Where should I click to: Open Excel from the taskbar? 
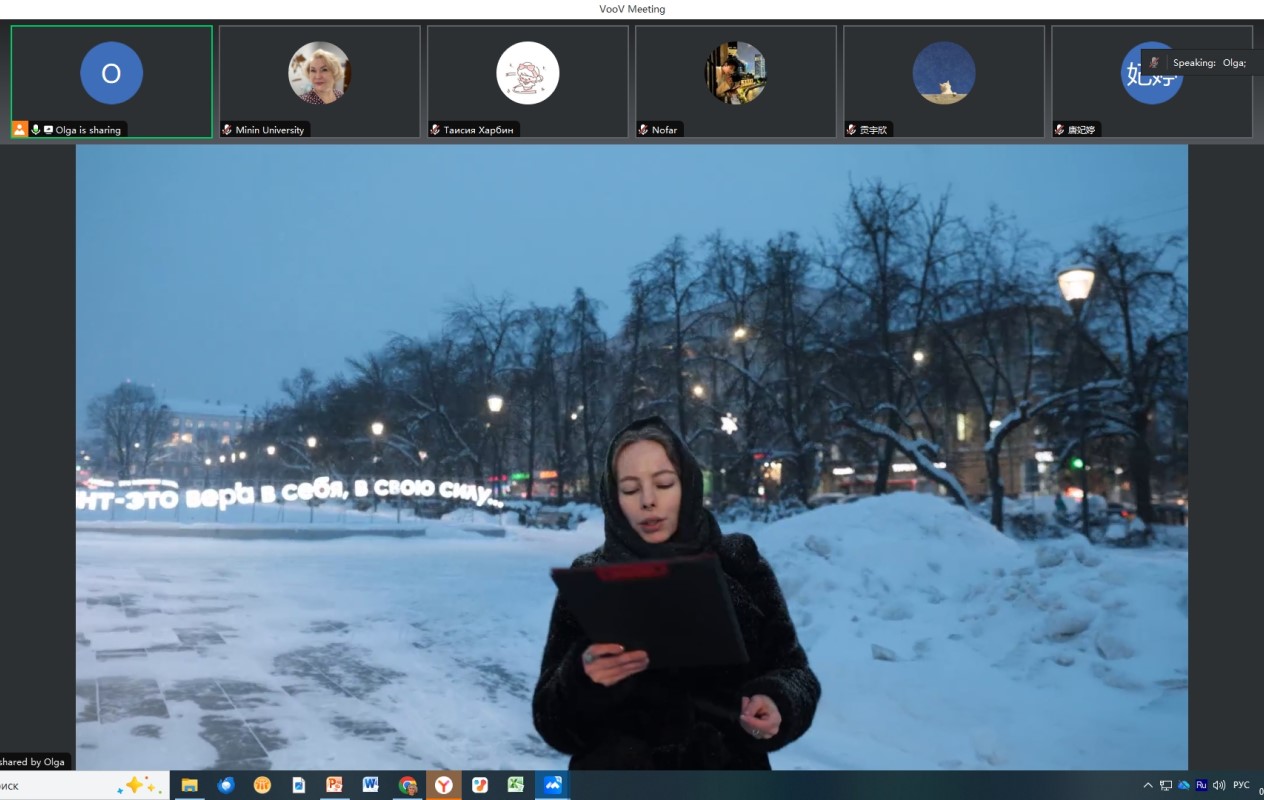click(x=515, y=785)
